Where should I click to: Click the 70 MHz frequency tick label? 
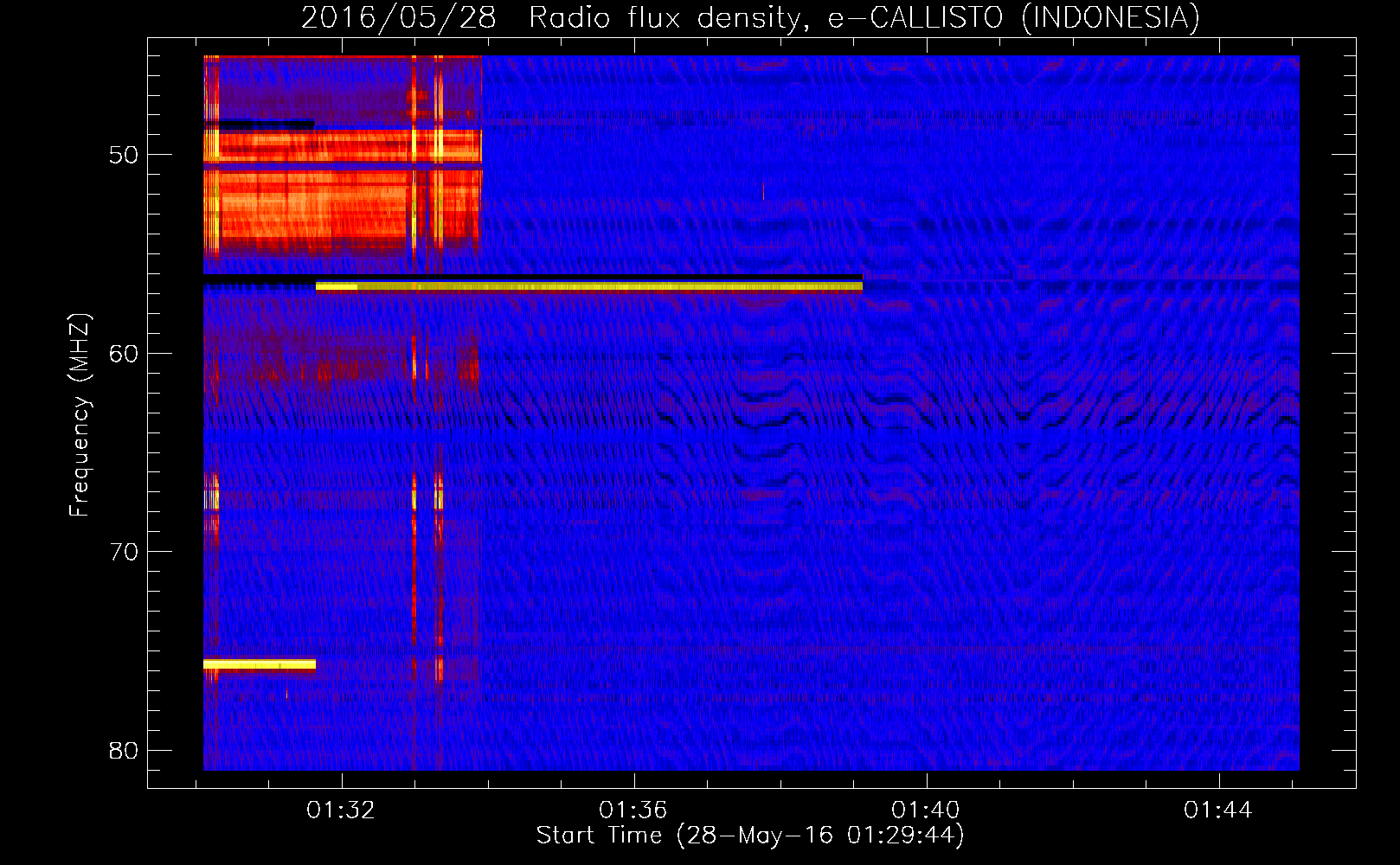coord(124,551)
